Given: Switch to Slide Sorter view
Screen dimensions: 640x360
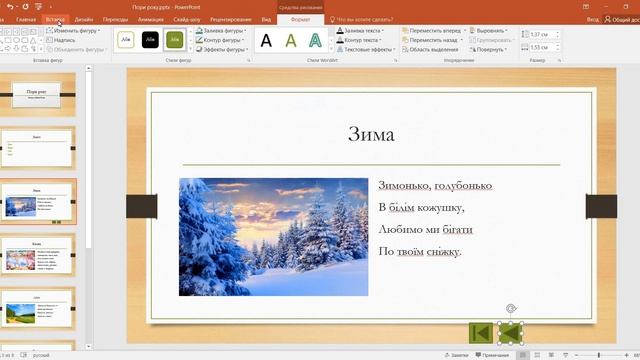Looking at the screenshot, I should (x=537, y=355).
